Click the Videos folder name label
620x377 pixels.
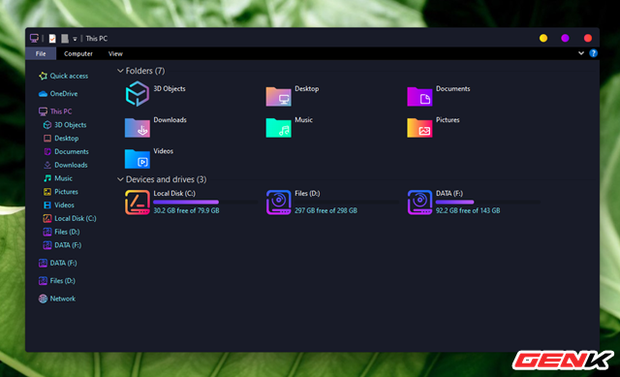[163, 151]
